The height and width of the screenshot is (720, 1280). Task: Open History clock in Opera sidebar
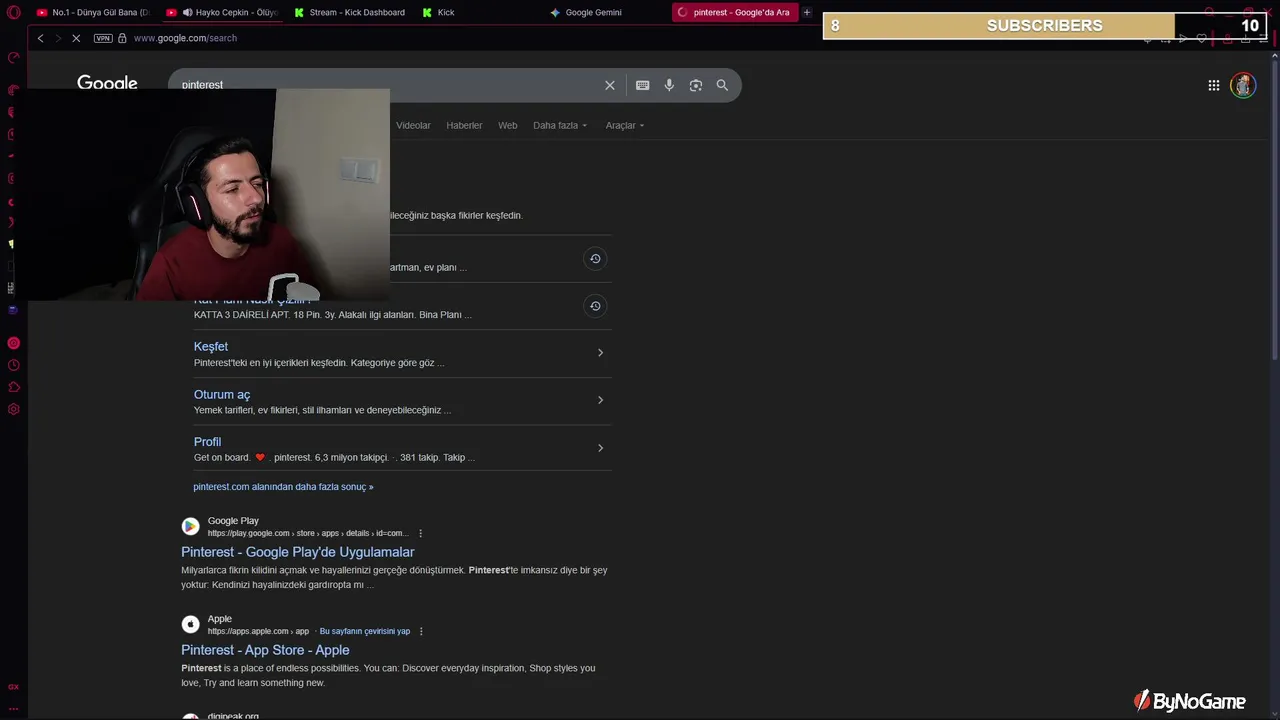pyautogui.click(x=13, y=365)
